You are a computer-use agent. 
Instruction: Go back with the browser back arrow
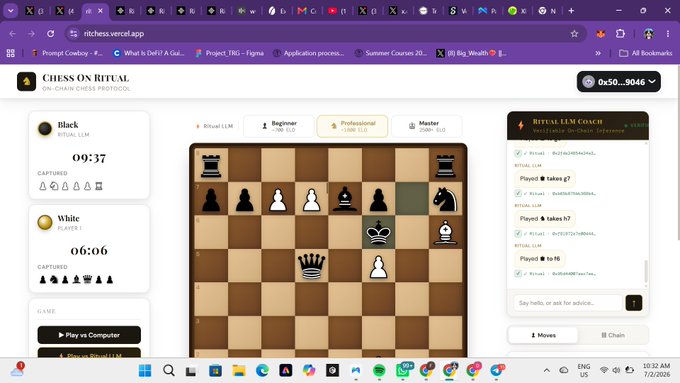click(12, 33)
